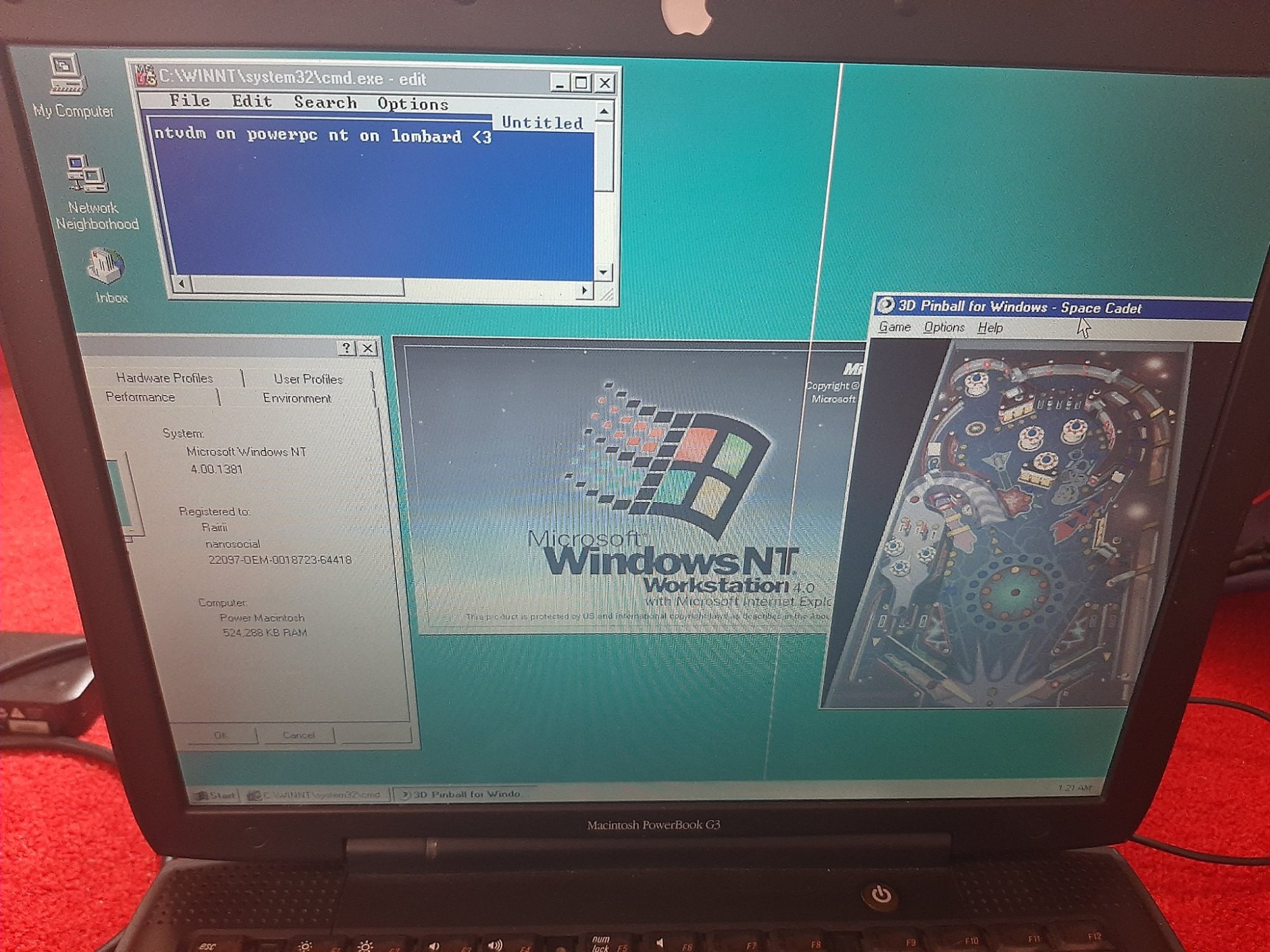The image size is (1270, 952).
Task: Select the 3D Pinball taskbar button
Action: coord(462,794)
